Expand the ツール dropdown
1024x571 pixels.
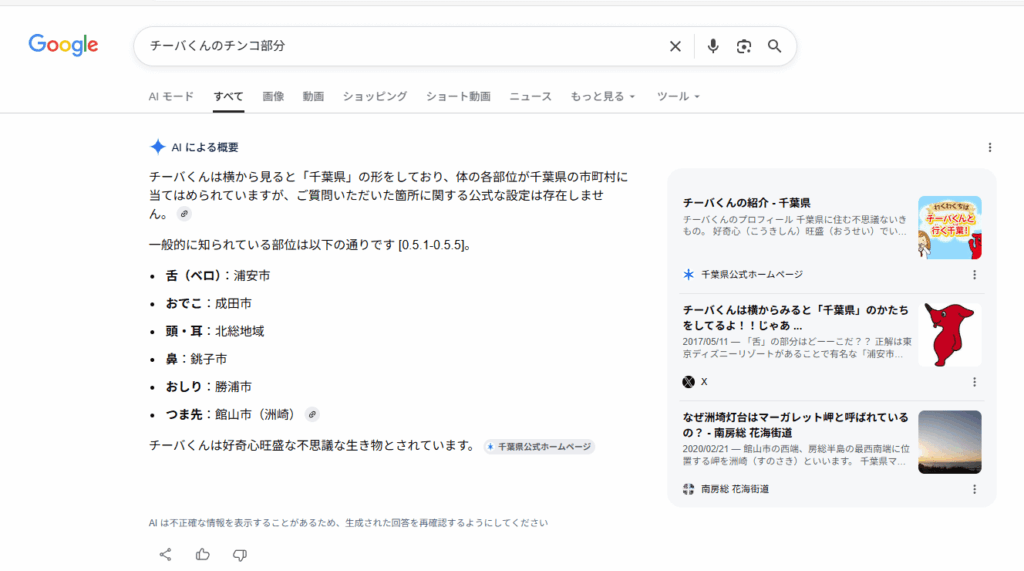(678, 97)
